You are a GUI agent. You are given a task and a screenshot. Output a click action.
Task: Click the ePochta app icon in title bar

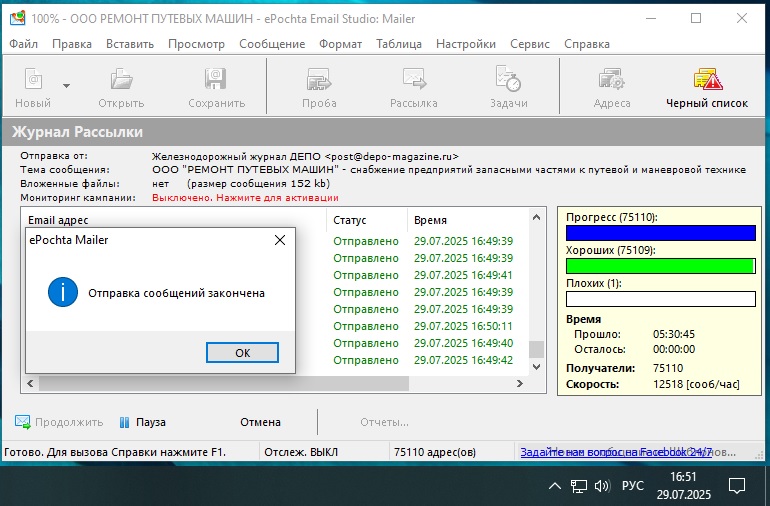point(17,19)
